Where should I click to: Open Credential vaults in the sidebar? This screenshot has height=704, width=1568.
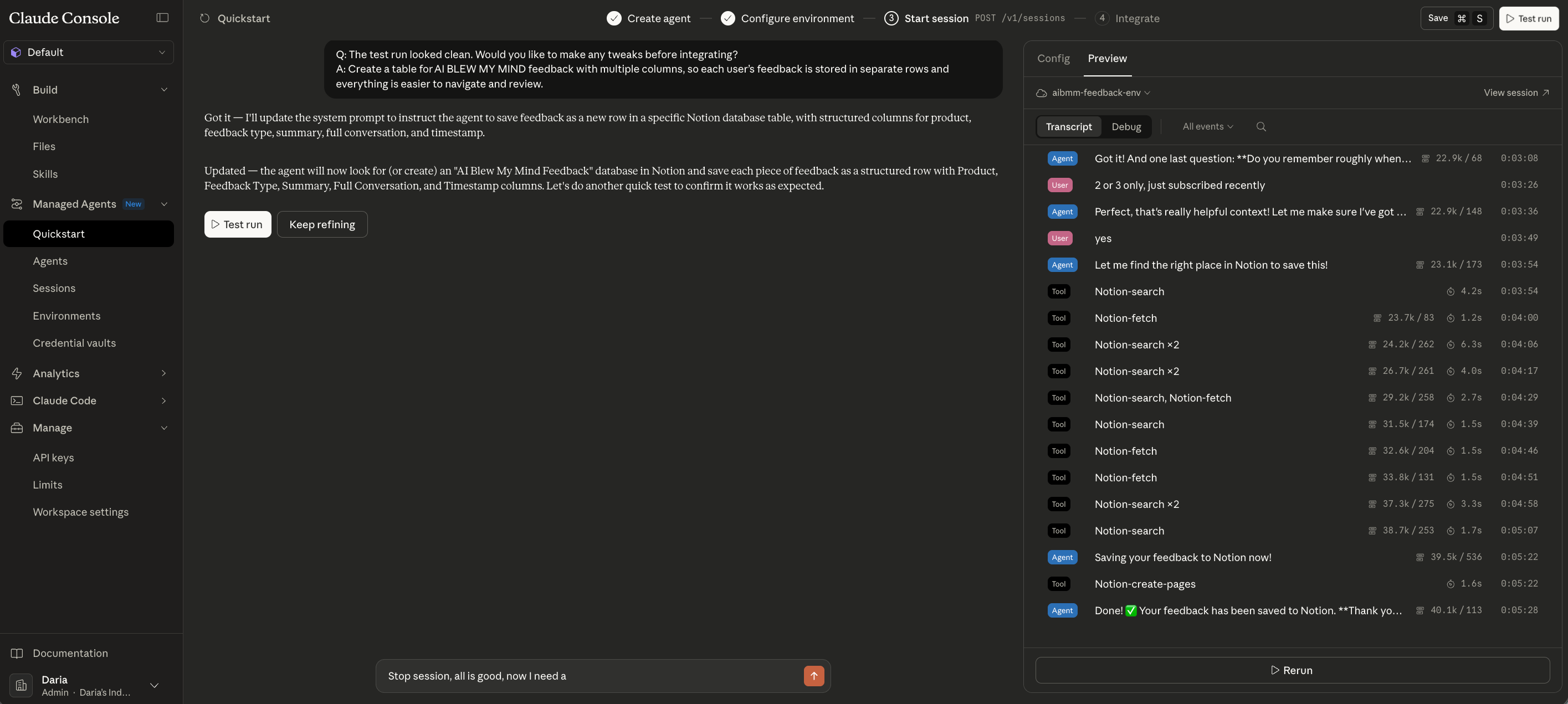(74, 343)
